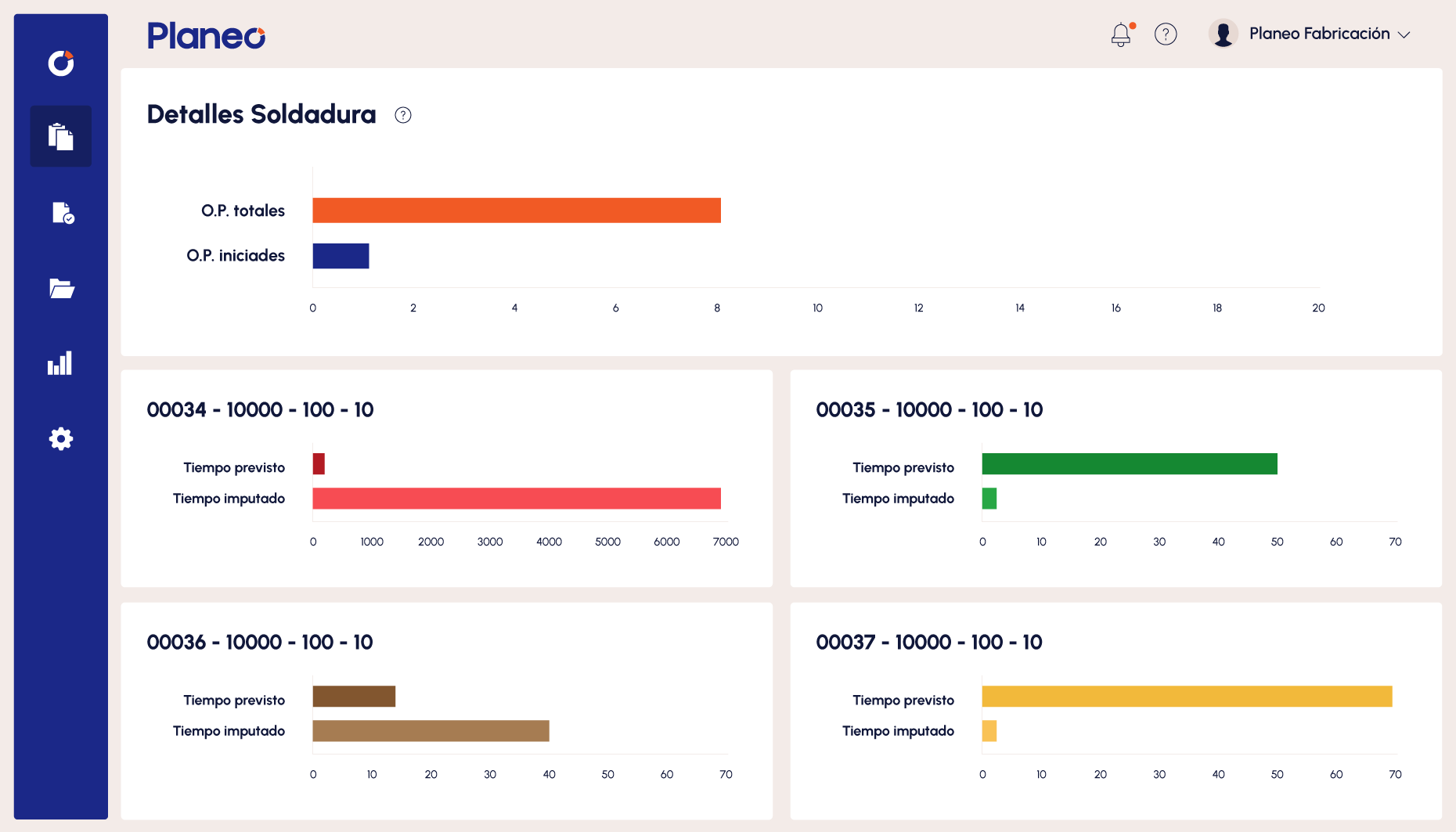Click brown Tiempo imputado bar in 00036
The width and height of the screenshot is (1456, 832).
point(431,731)
